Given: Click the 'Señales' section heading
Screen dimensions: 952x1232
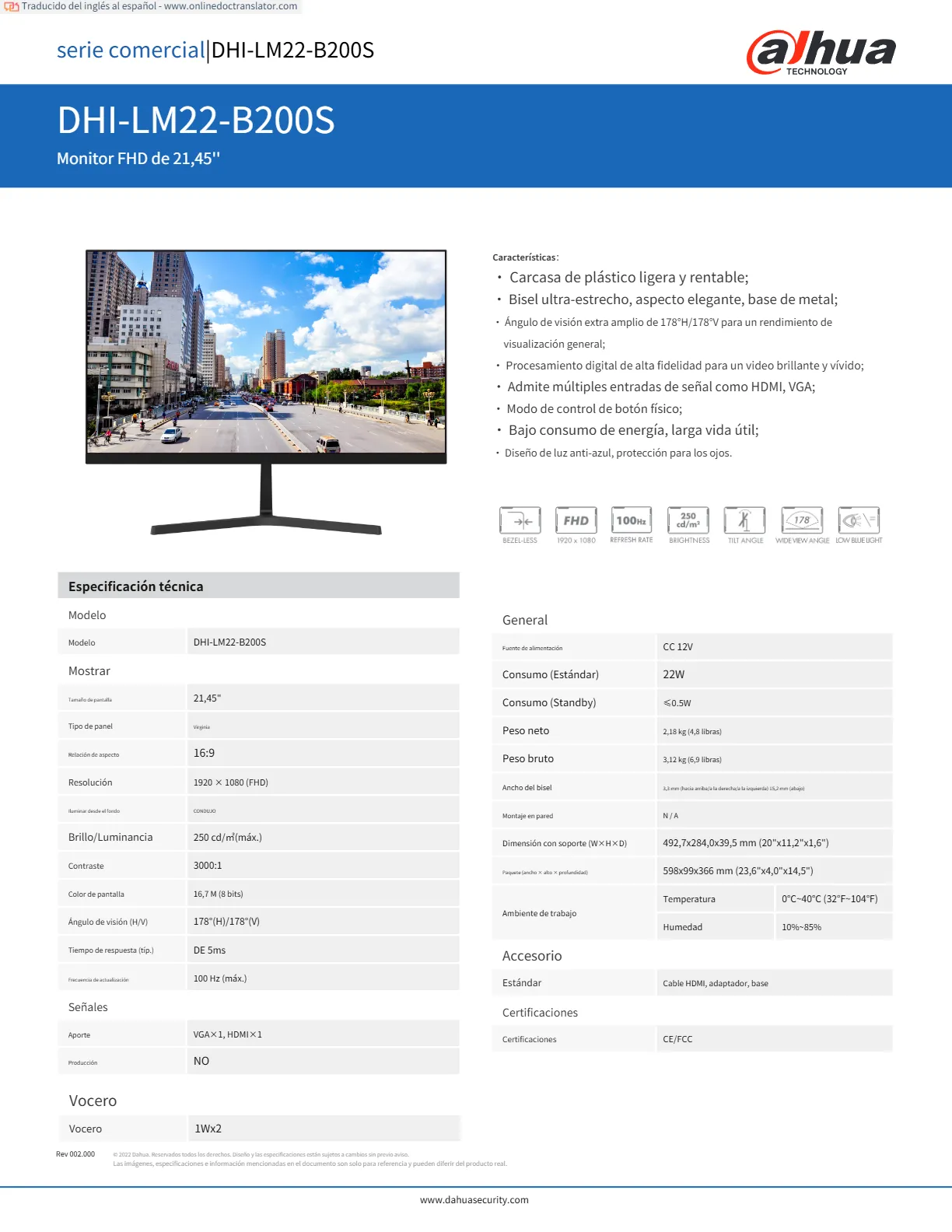Looking at the screenshot, I should click(x=88, y=1006).
